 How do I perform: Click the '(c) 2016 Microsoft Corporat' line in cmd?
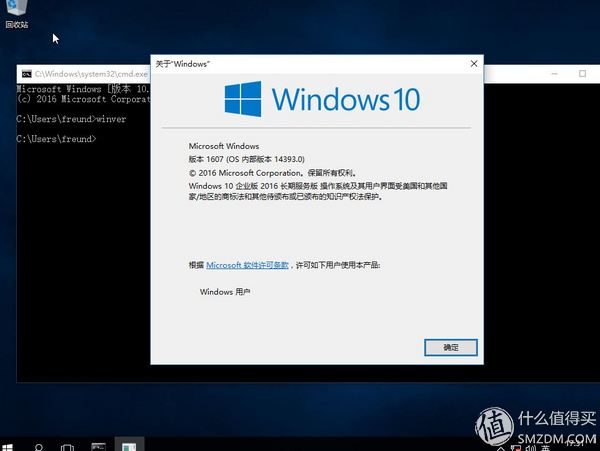(x=83, y=99)
